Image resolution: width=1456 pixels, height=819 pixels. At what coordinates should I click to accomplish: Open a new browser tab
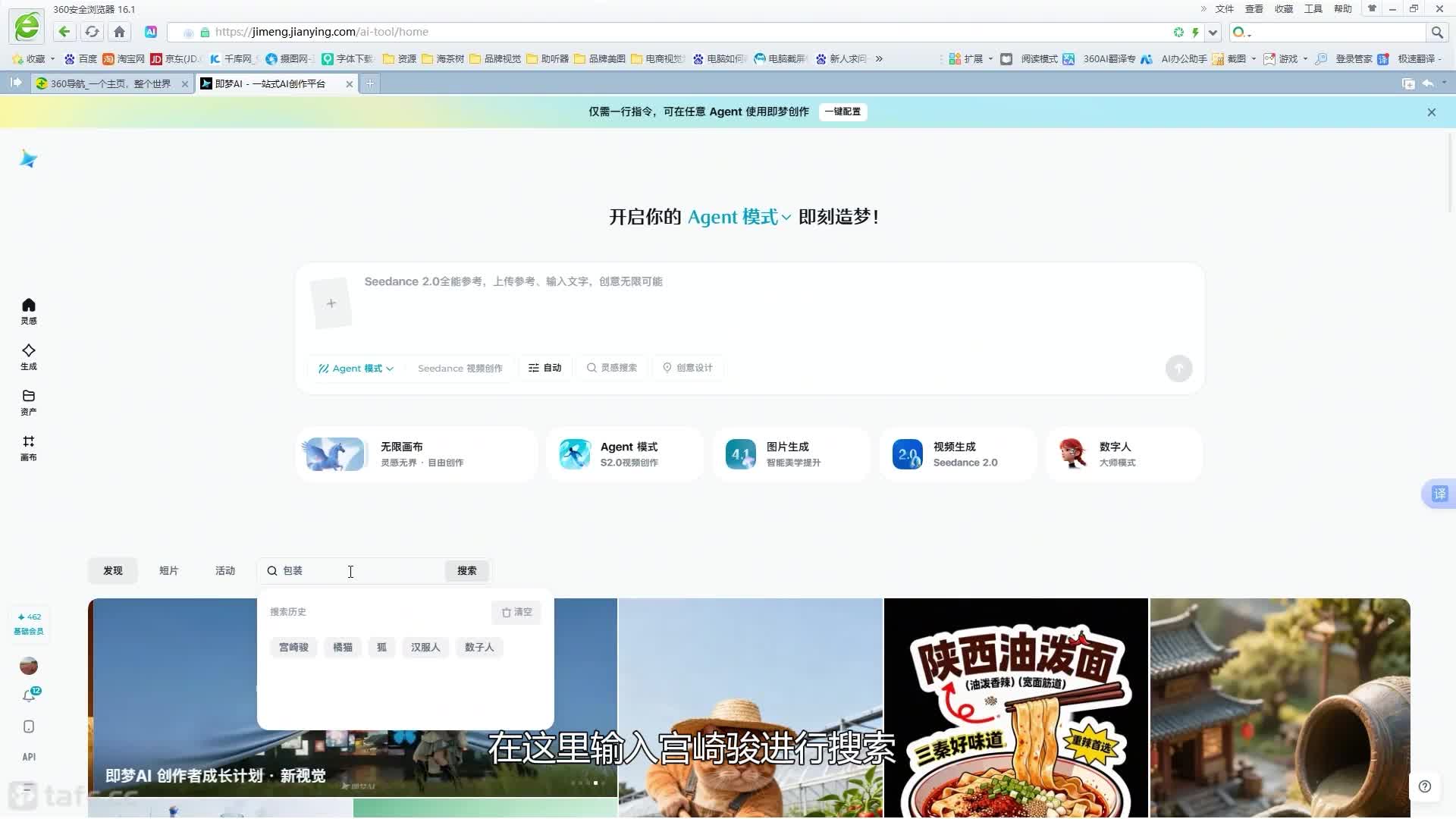tap(370, 83)
